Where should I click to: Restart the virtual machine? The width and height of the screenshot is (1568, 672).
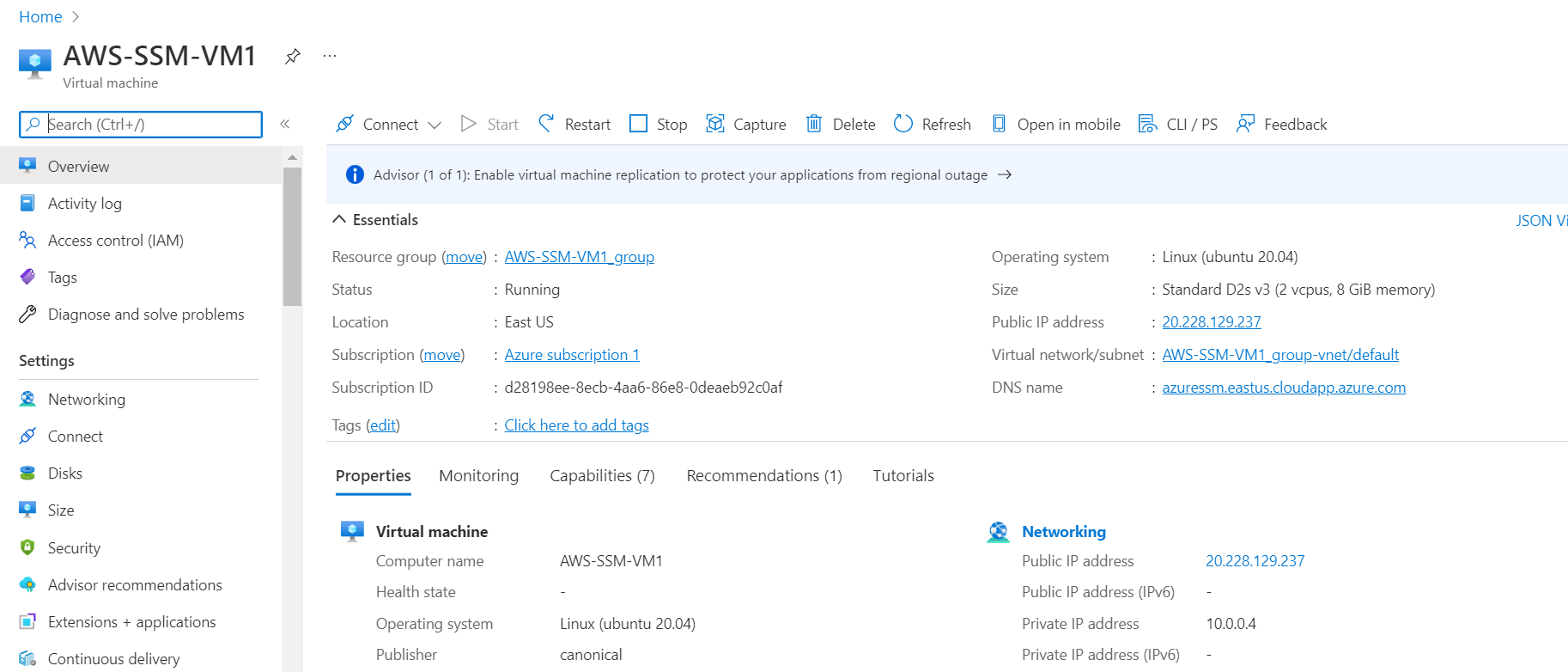(x=574, y=124)
